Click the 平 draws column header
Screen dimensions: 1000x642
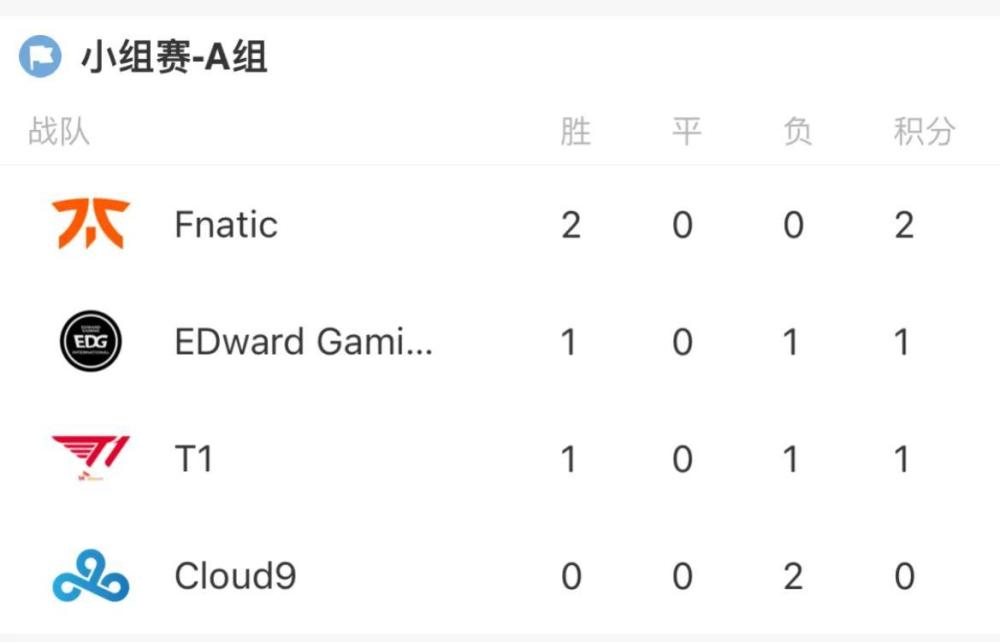click(685, 132)
